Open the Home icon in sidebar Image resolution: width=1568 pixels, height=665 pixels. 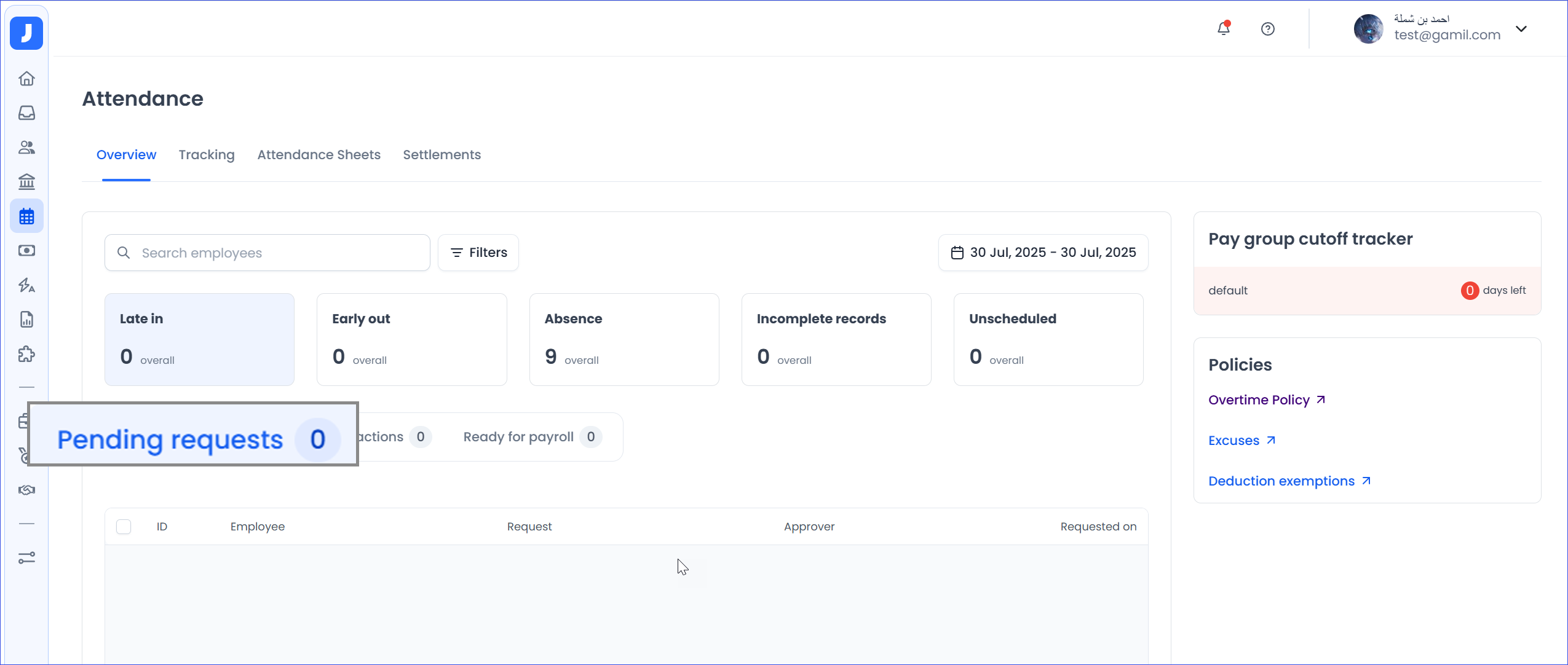(x=26, y=79)
